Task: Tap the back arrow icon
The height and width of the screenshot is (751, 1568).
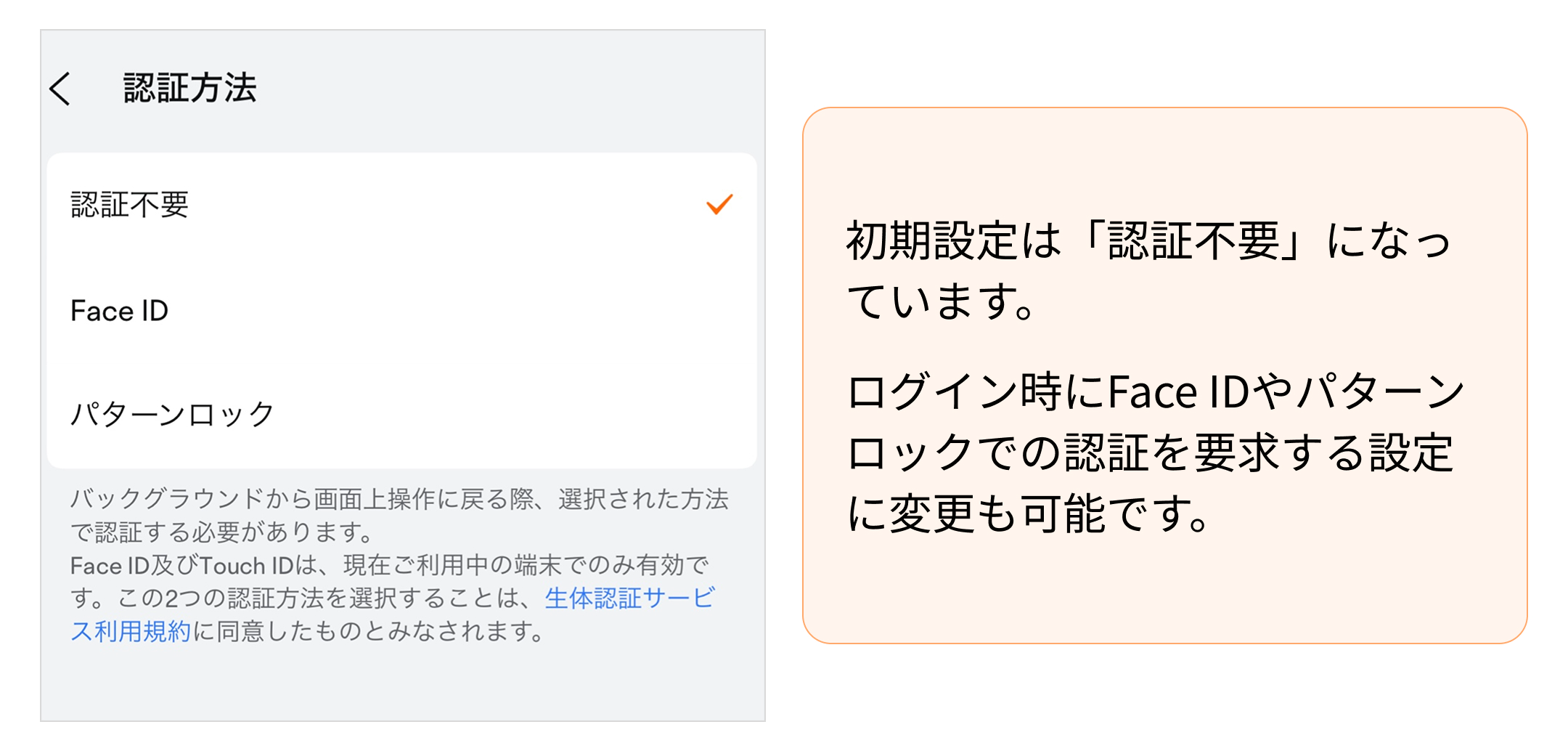Action: [x=61, y=89]
